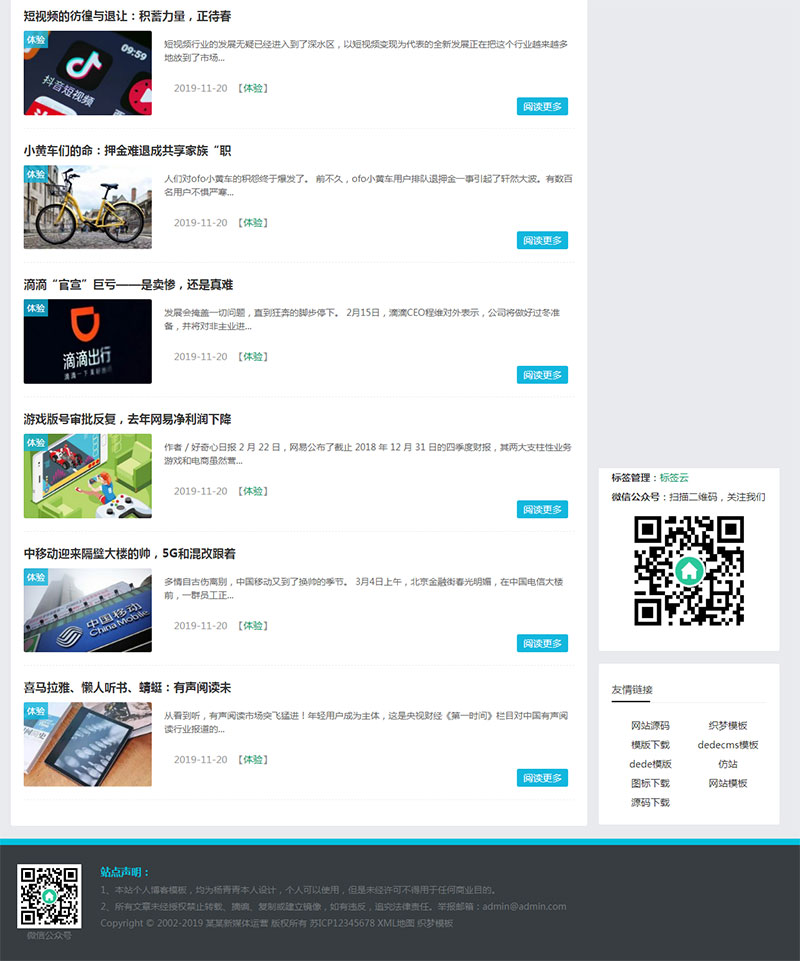Click the 滴滴 article summary text
Screen dimensions: 800x961
click(x=362, y=319)
